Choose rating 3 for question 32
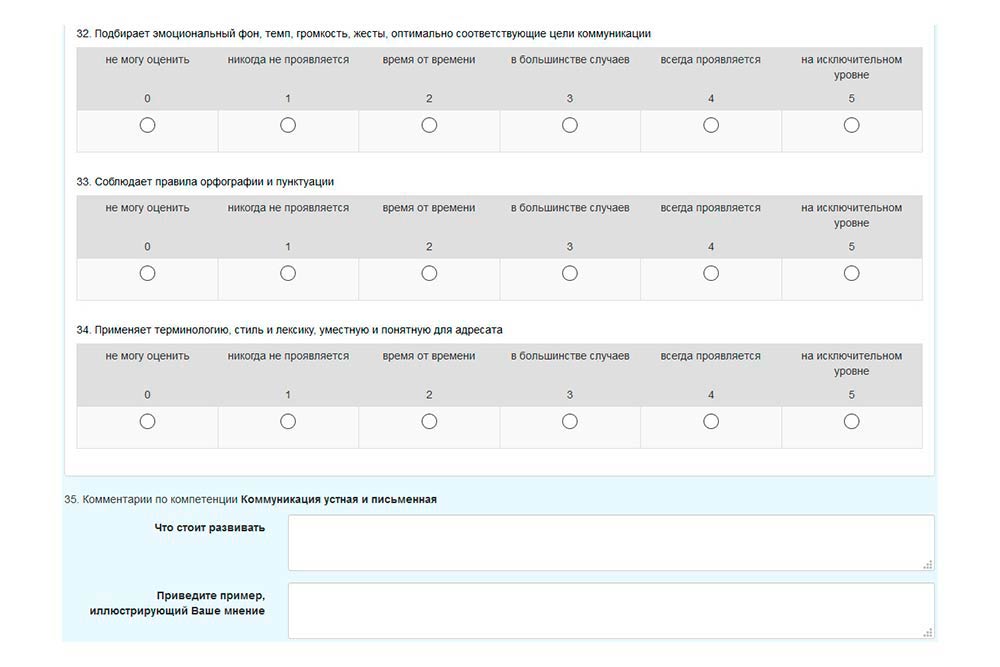 pyautogui.click(x=570, y=125)
